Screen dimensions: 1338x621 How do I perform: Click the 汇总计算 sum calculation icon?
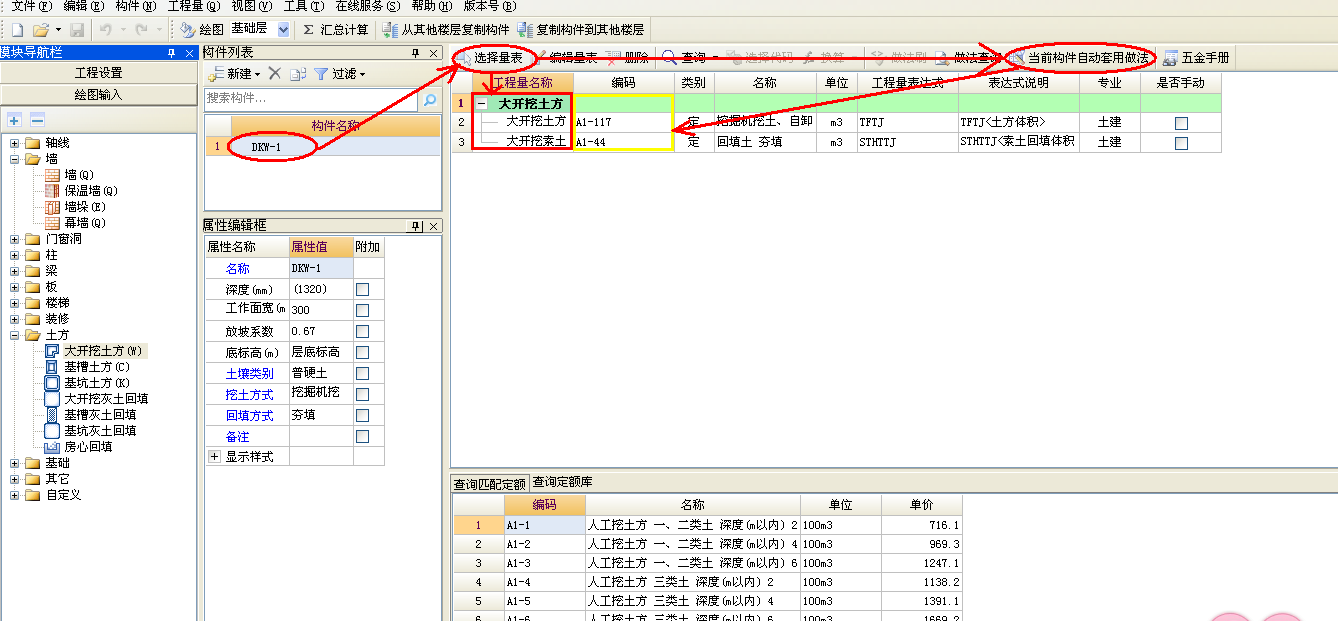coord(308,30)
